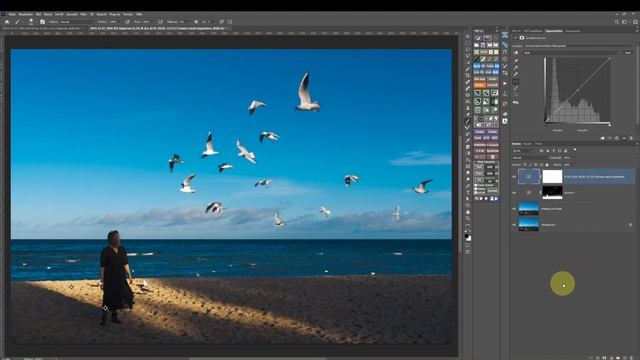
Task: Select the on-image adjustment hand in Curves
Action: 516,53
